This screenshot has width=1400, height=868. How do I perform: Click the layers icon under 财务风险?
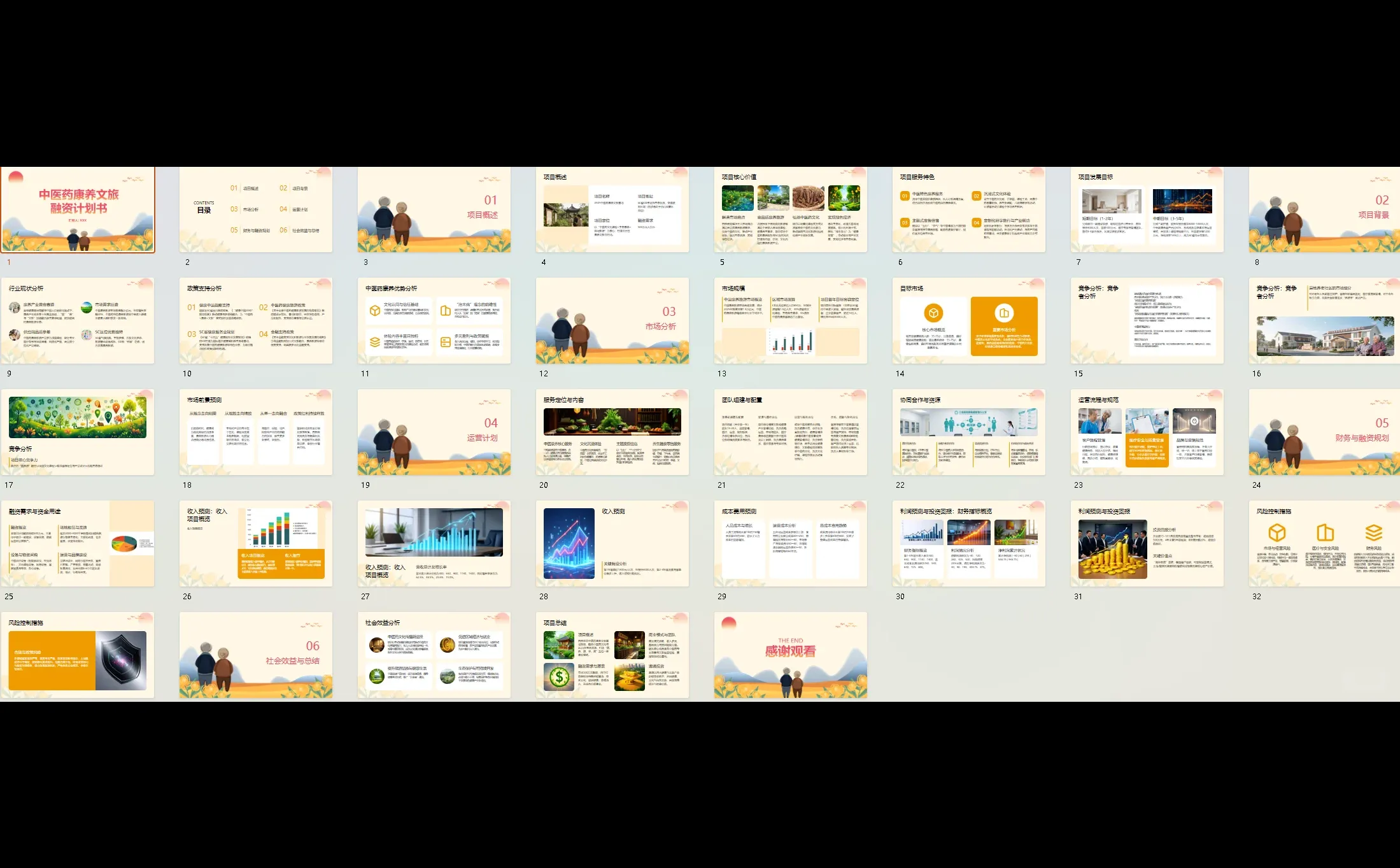(1373, 533)
